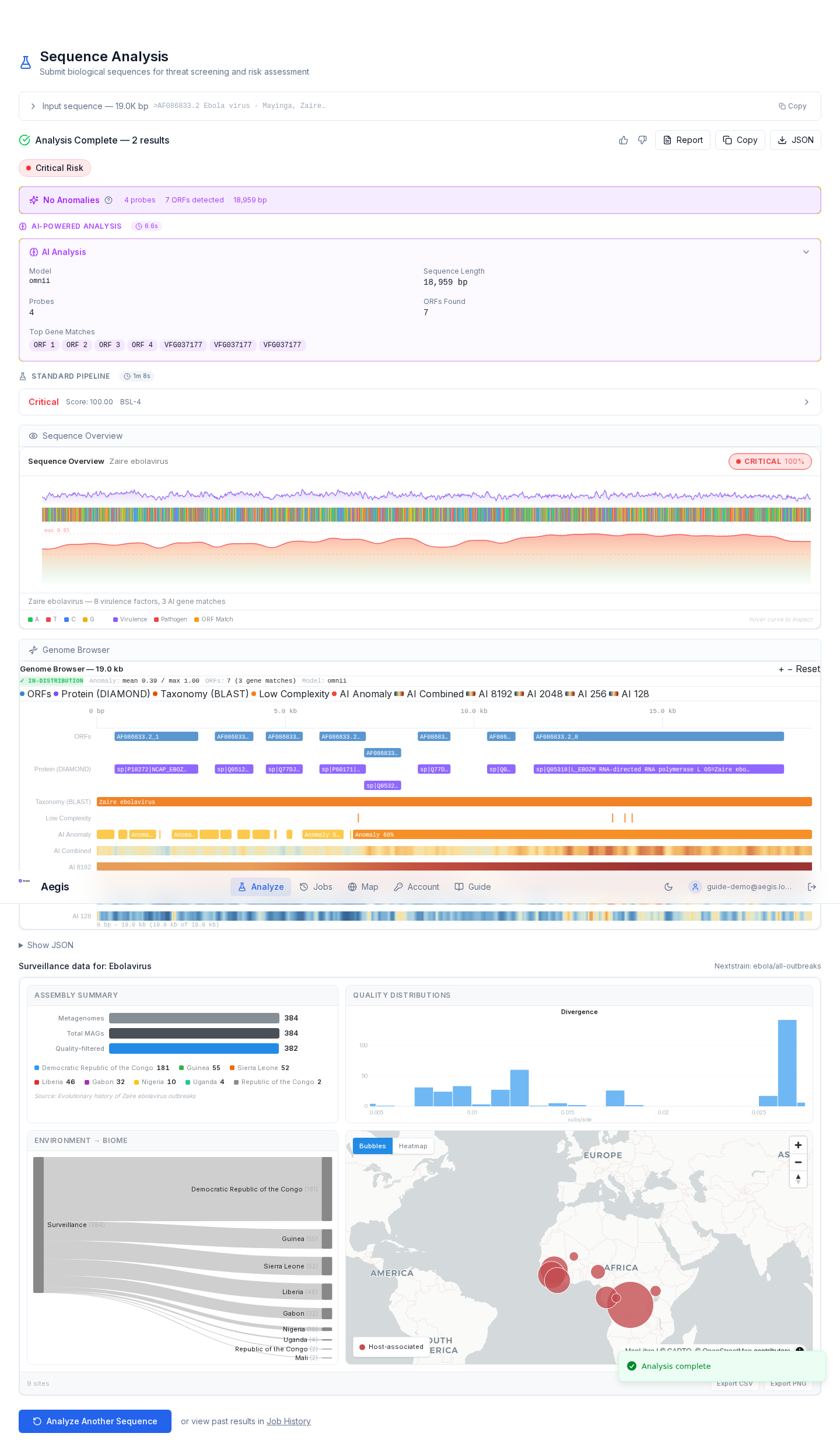Image resolution: width=840 pixels, height=1447 pixels.
Task: Open the Jobs tab
Action: pyautogui.click(x=316, y=887)
